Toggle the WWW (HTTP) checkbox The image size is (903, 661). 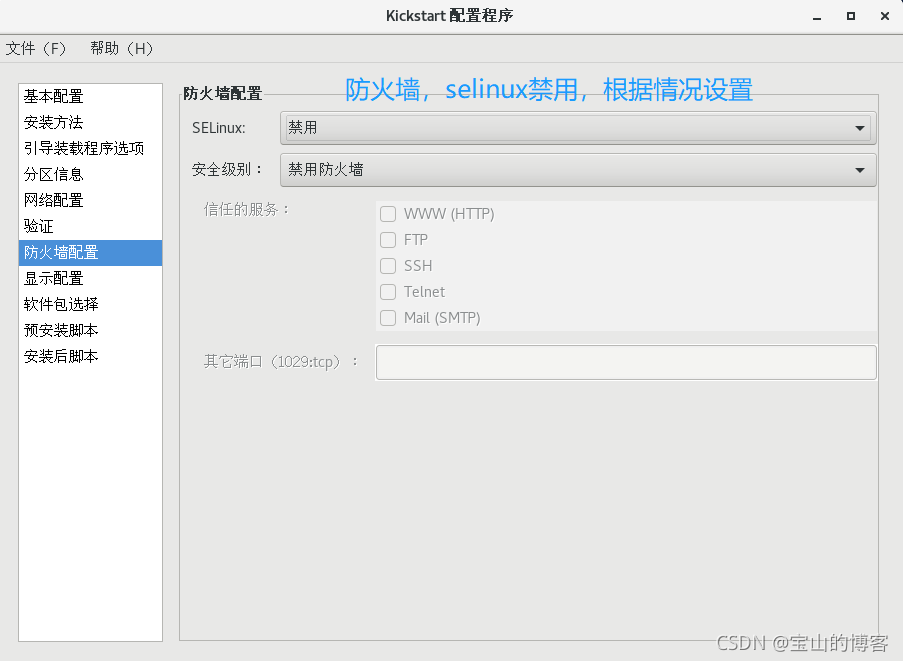(388, 214)
